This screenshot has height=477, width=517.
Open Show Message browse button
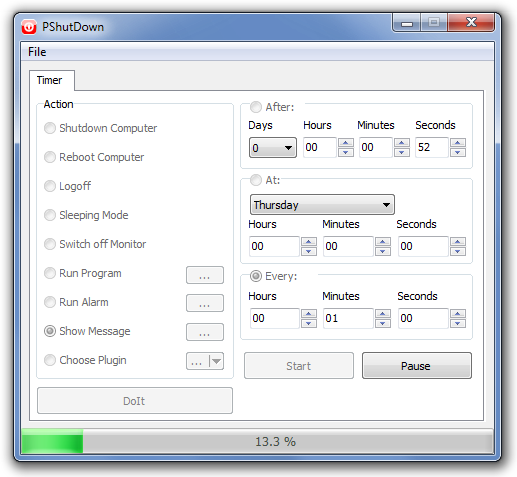205,332
